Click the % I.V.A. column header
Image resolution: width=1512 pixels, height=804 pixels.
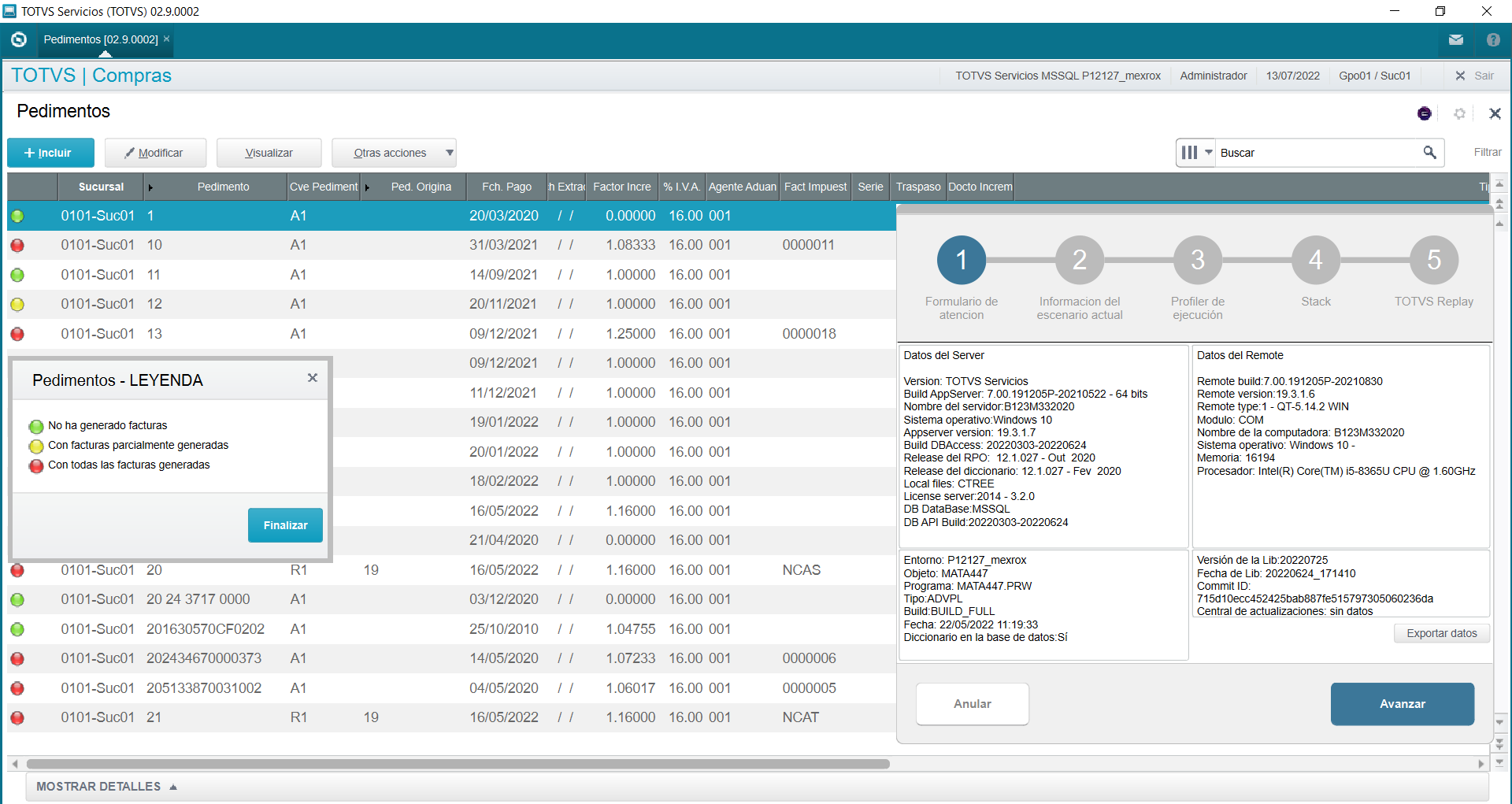tap(681, 187)
